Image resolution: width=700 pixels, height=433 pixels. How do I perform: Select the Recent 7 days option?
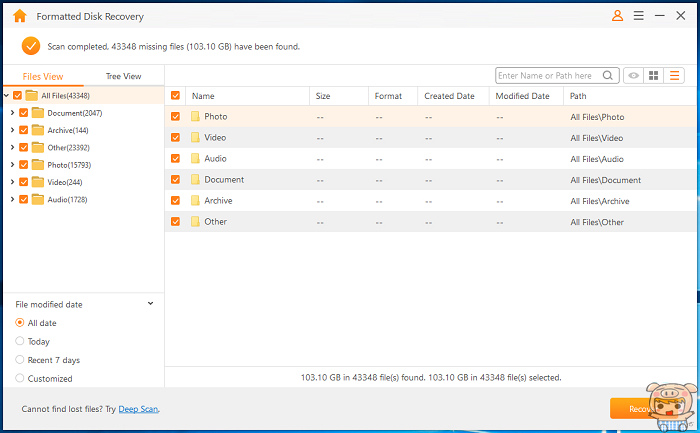click(x=20, y=360)
